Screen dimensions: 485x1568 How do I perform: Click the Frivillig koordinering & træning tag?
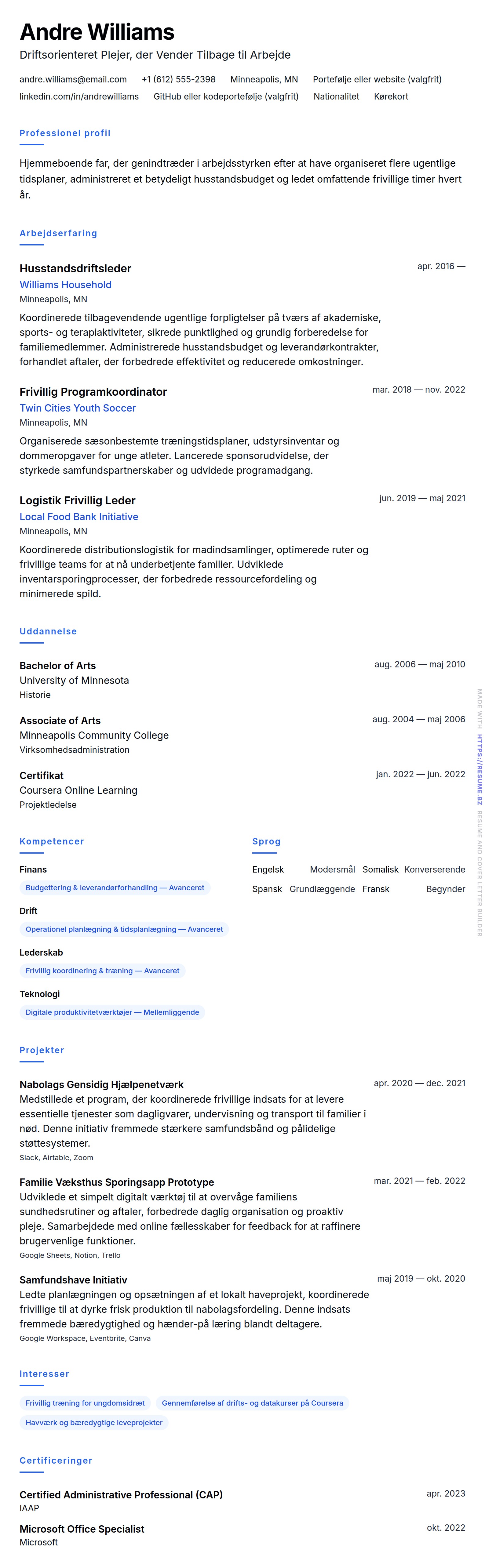point(102,970)
